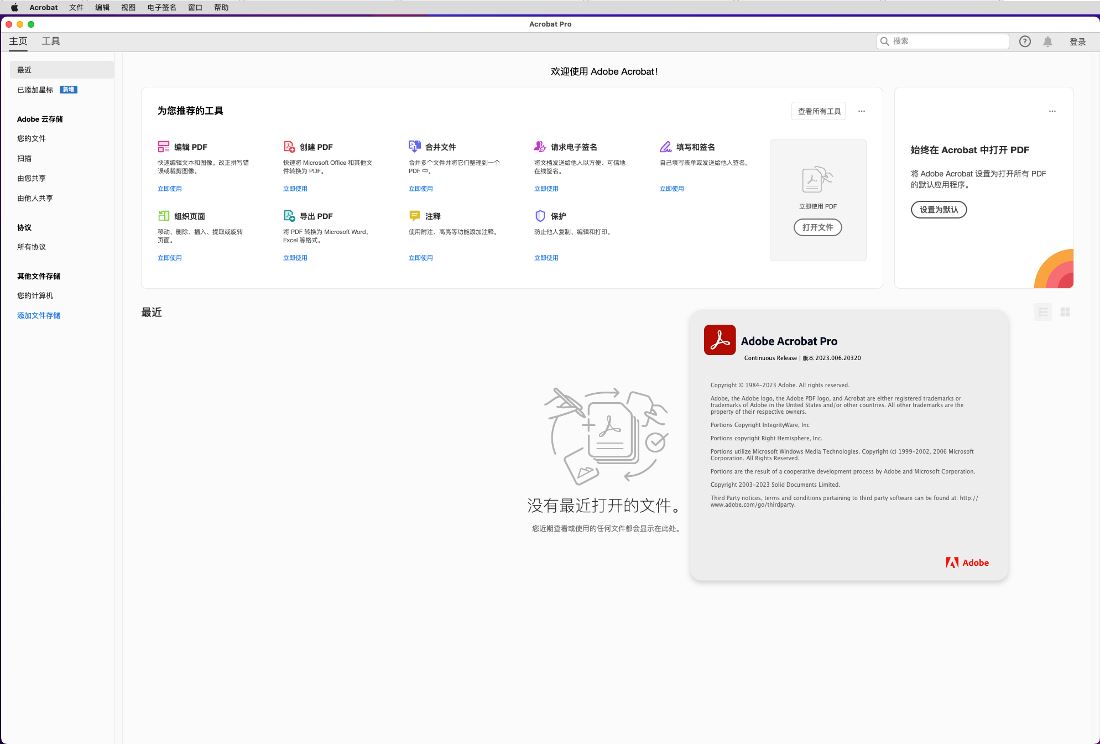Click the 导出 PDF tool icon
The image size is (1100, 744).
(x=289, y=216)
